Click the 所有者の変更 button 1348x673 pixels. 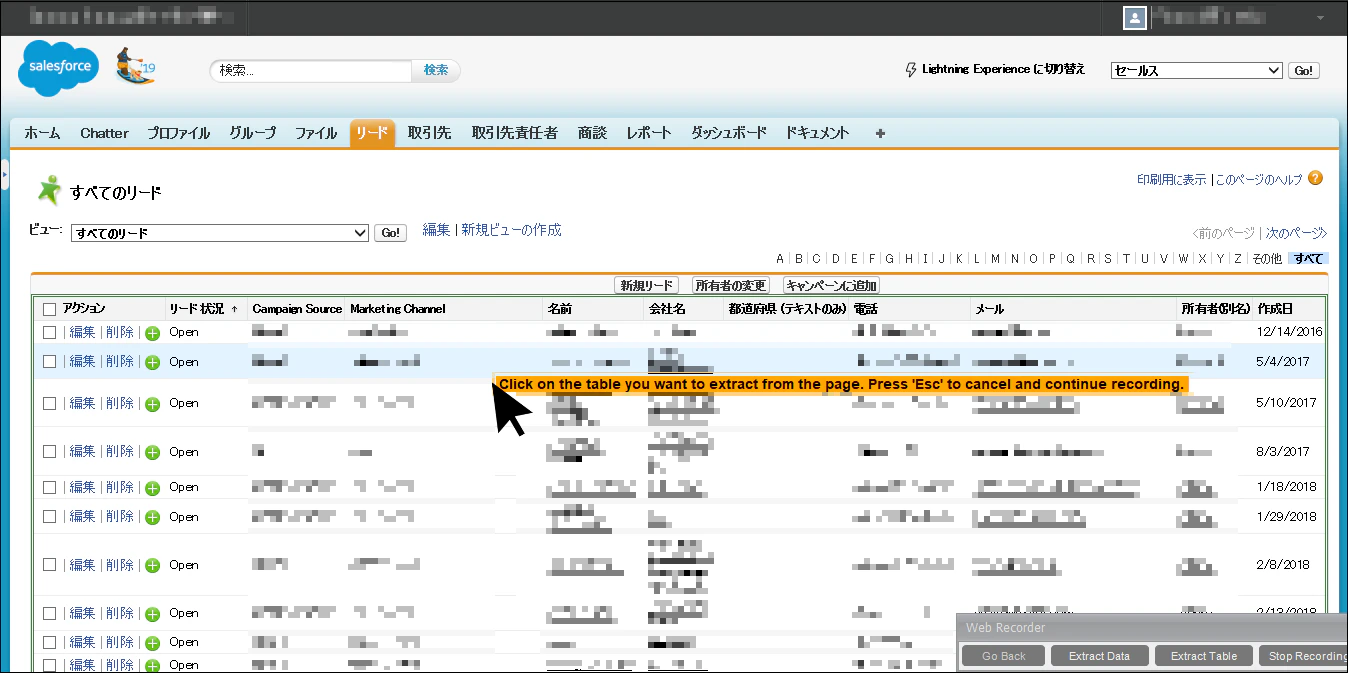pos(731,286)
